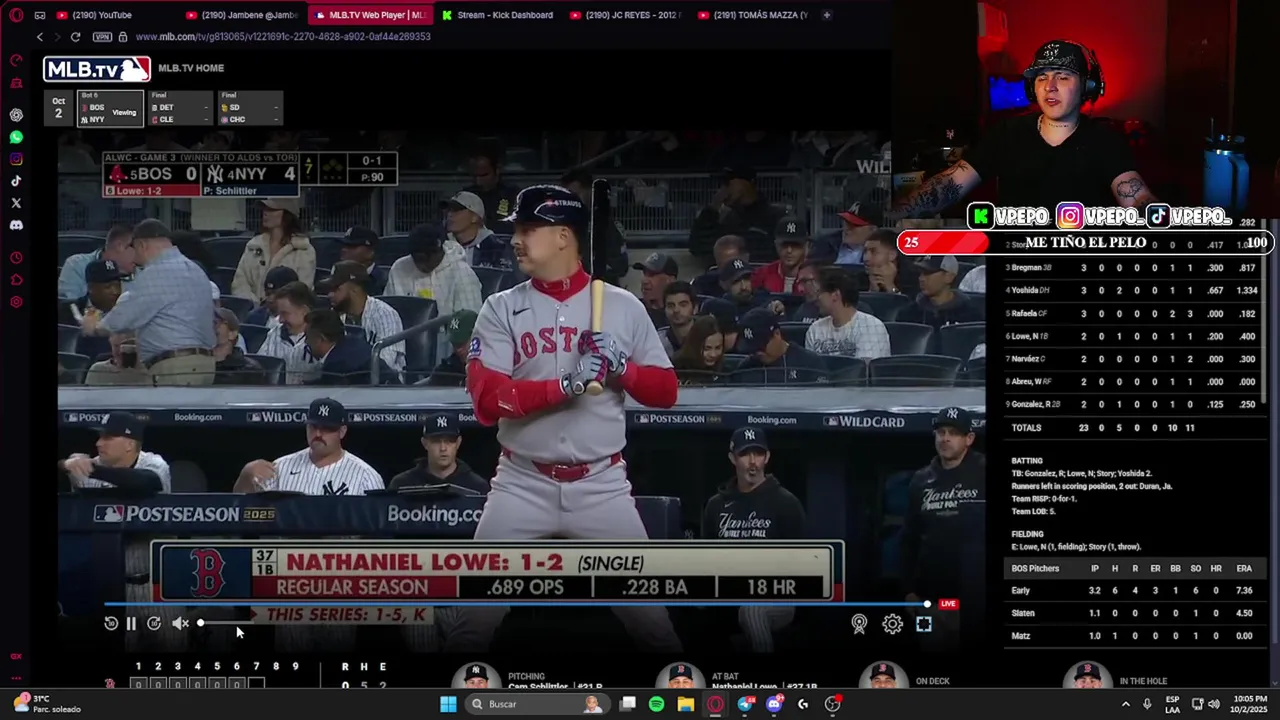Skip forward 10 seconds in the player
Viewport: 1280px width, 720px height.
154,623
